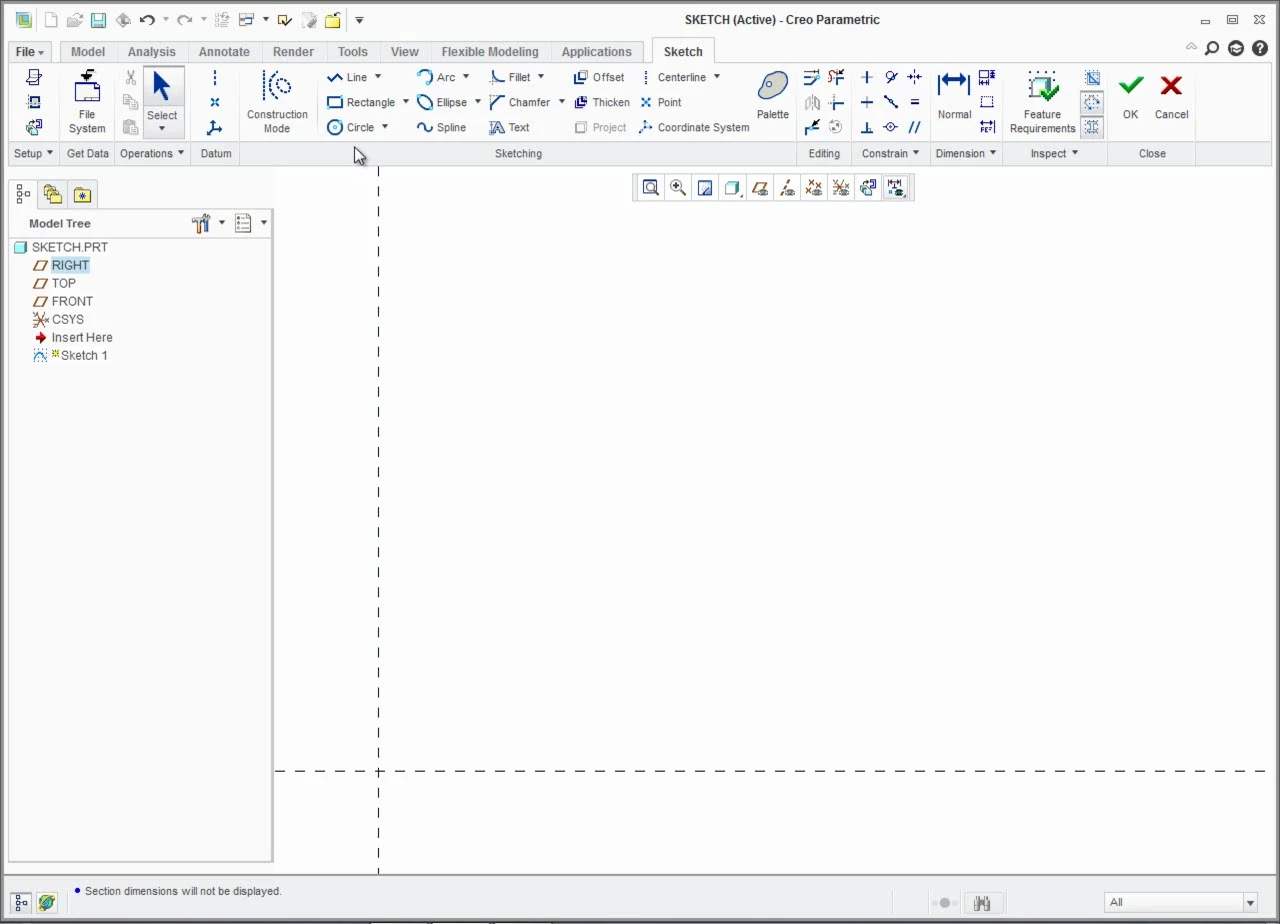Open the Line tool dropdown arrow
Image resolution: width=1280 pixels, height=924 pixels.
click(378, 77)
